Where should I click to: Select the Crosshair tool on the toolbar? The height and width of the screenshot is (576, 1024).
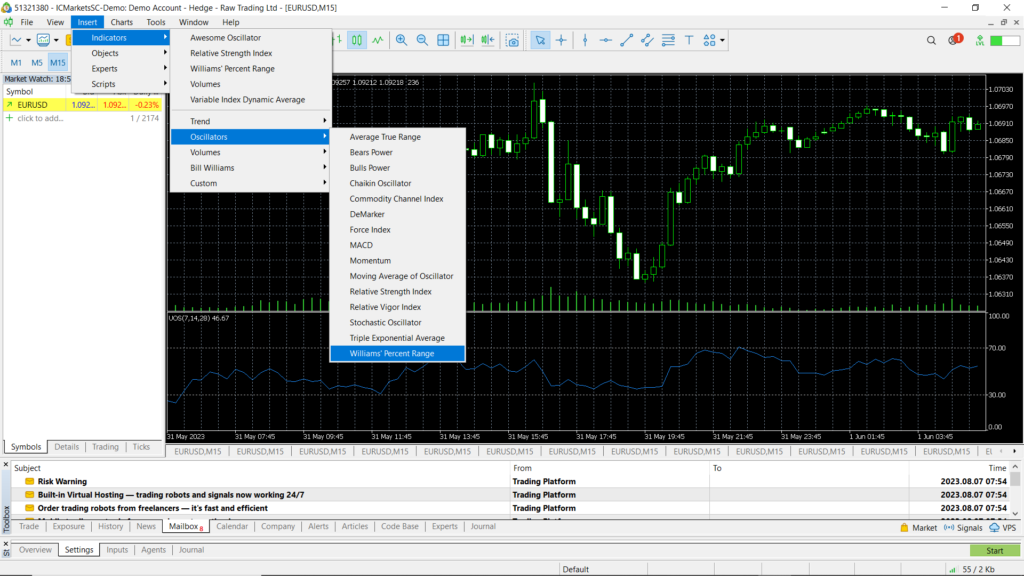561,40
